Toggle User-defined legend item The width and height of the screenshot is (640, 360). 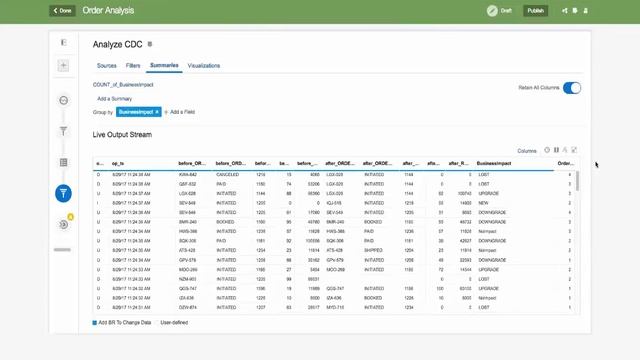(171, 322)
